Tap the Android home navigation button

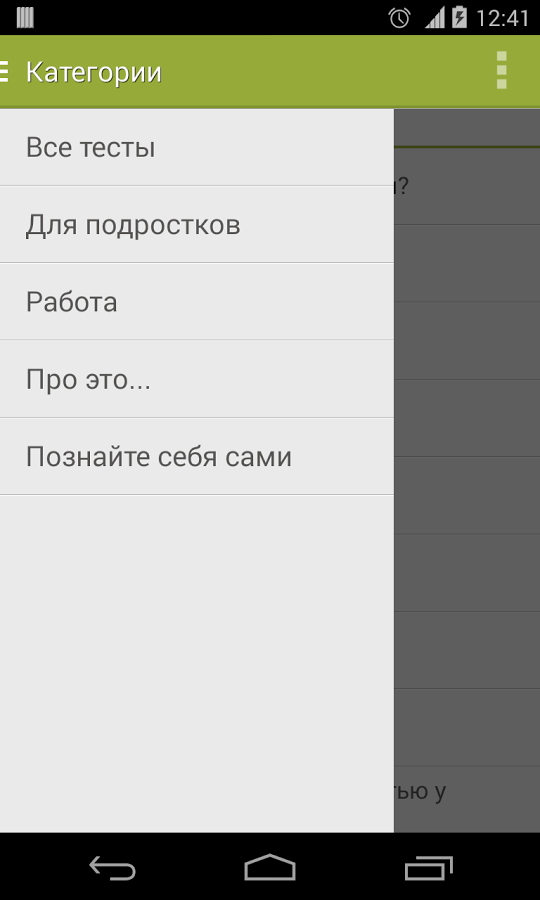pyautogui.click(x=270, y=867)
